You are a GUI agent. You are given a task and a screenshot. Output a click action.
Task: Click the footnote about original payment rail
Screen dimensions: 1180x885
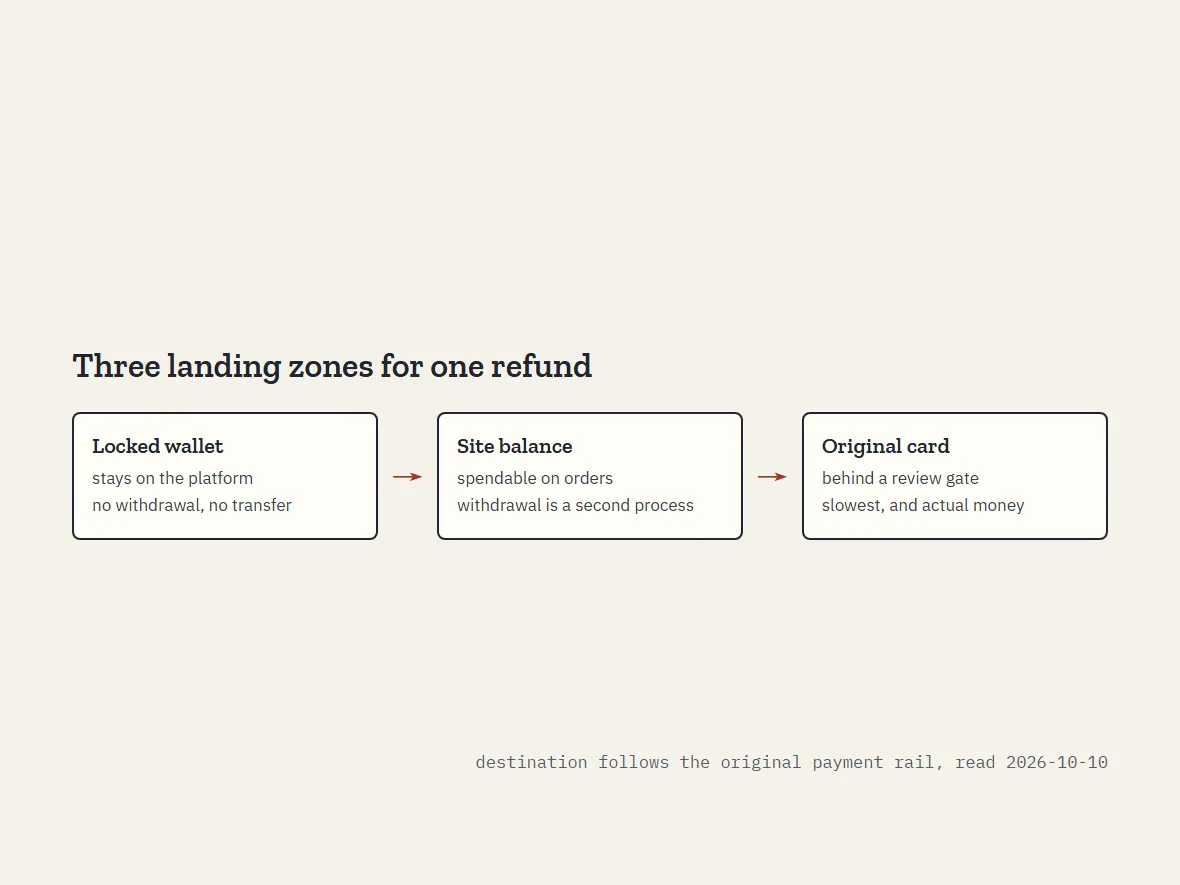click(791, 762)
